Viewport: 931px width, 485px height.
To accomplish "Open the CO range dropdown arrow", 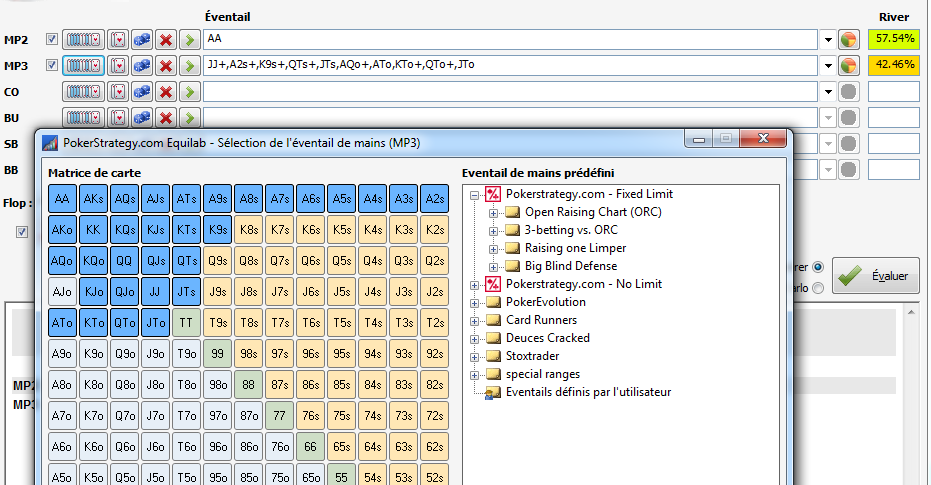I will click(x=828, y=91).
